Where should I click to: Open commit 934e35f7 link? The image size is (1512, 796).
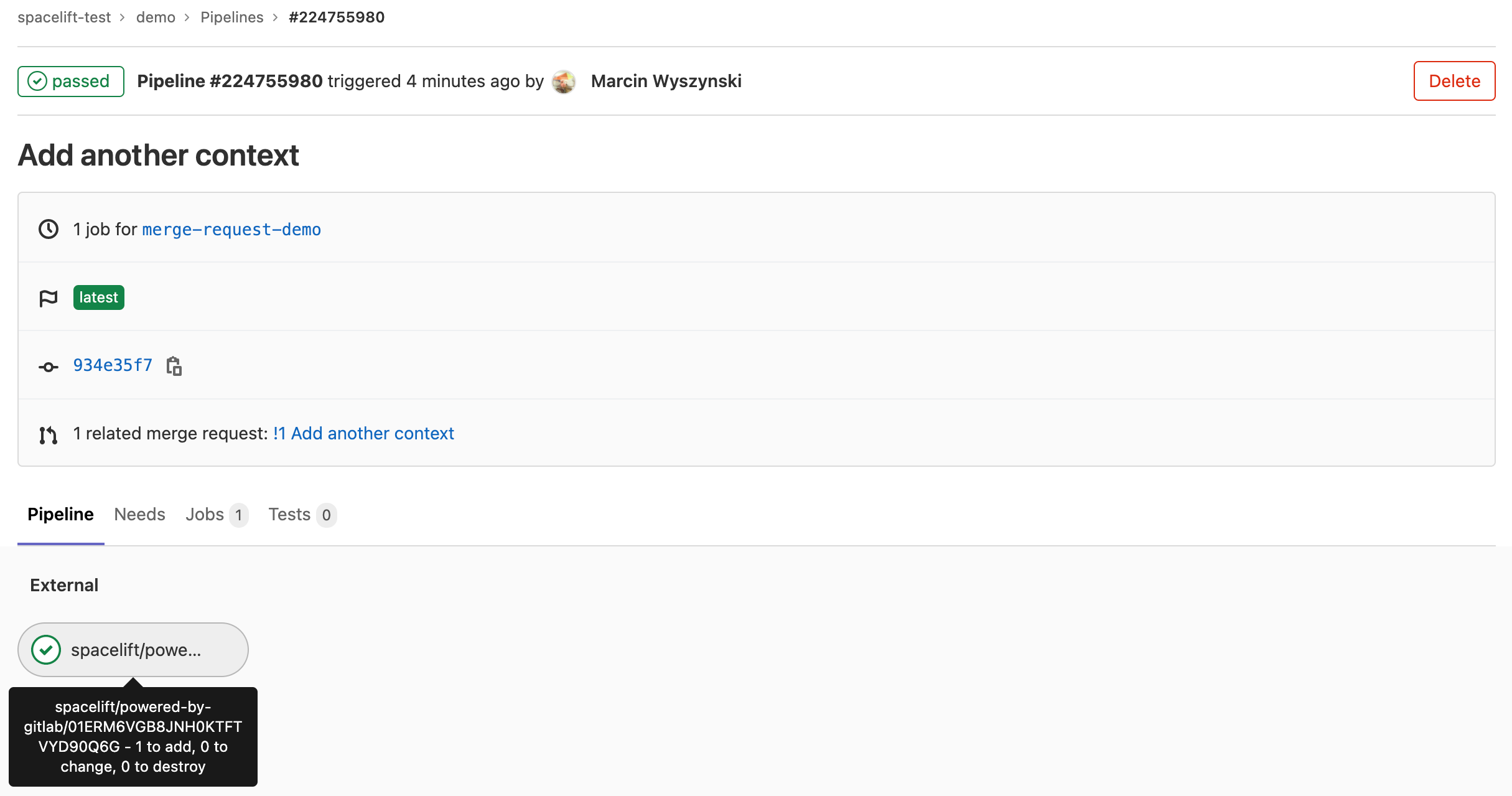pyautogui.click(x=113, y=365)
